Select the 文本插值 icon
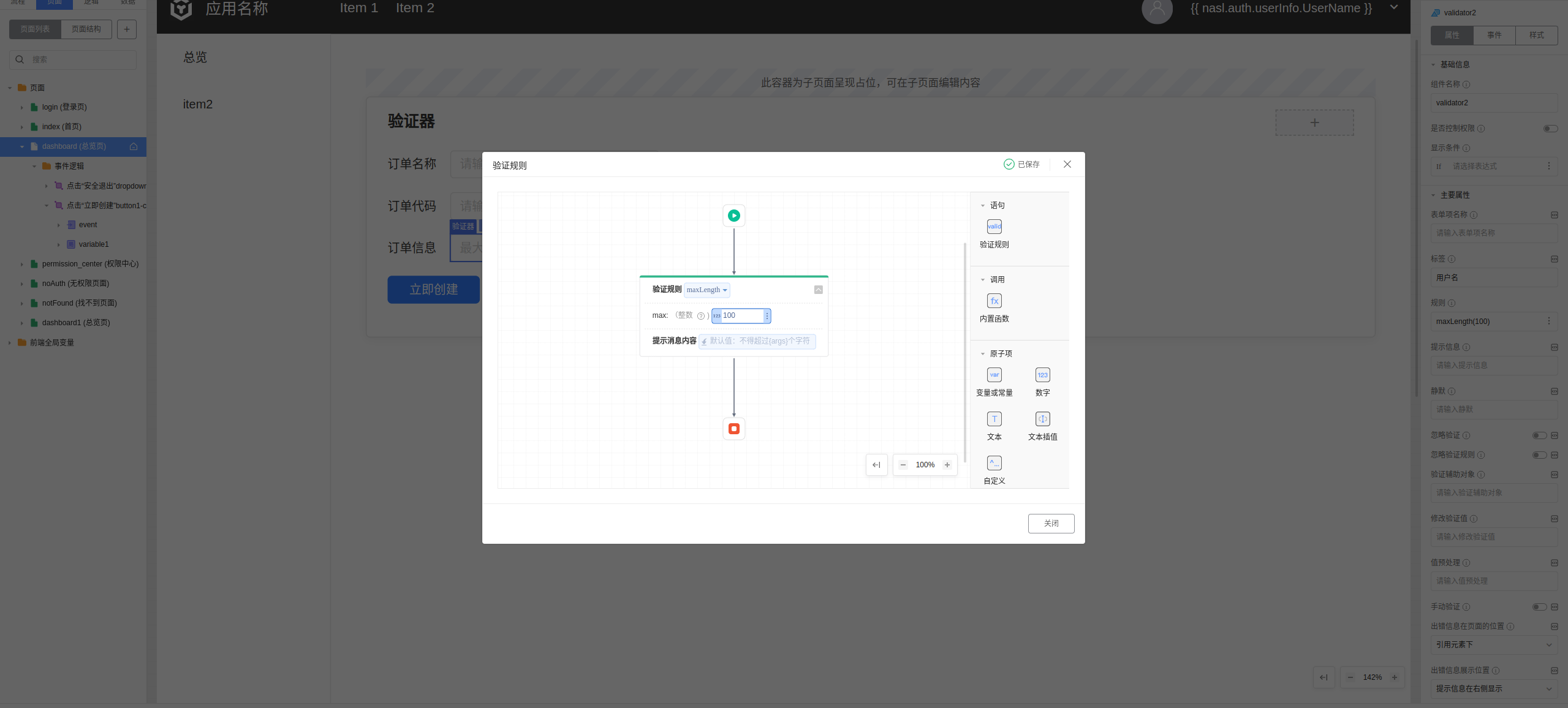The height and width of the screenshot is (708, 1568). click(x=1042, y=419)
